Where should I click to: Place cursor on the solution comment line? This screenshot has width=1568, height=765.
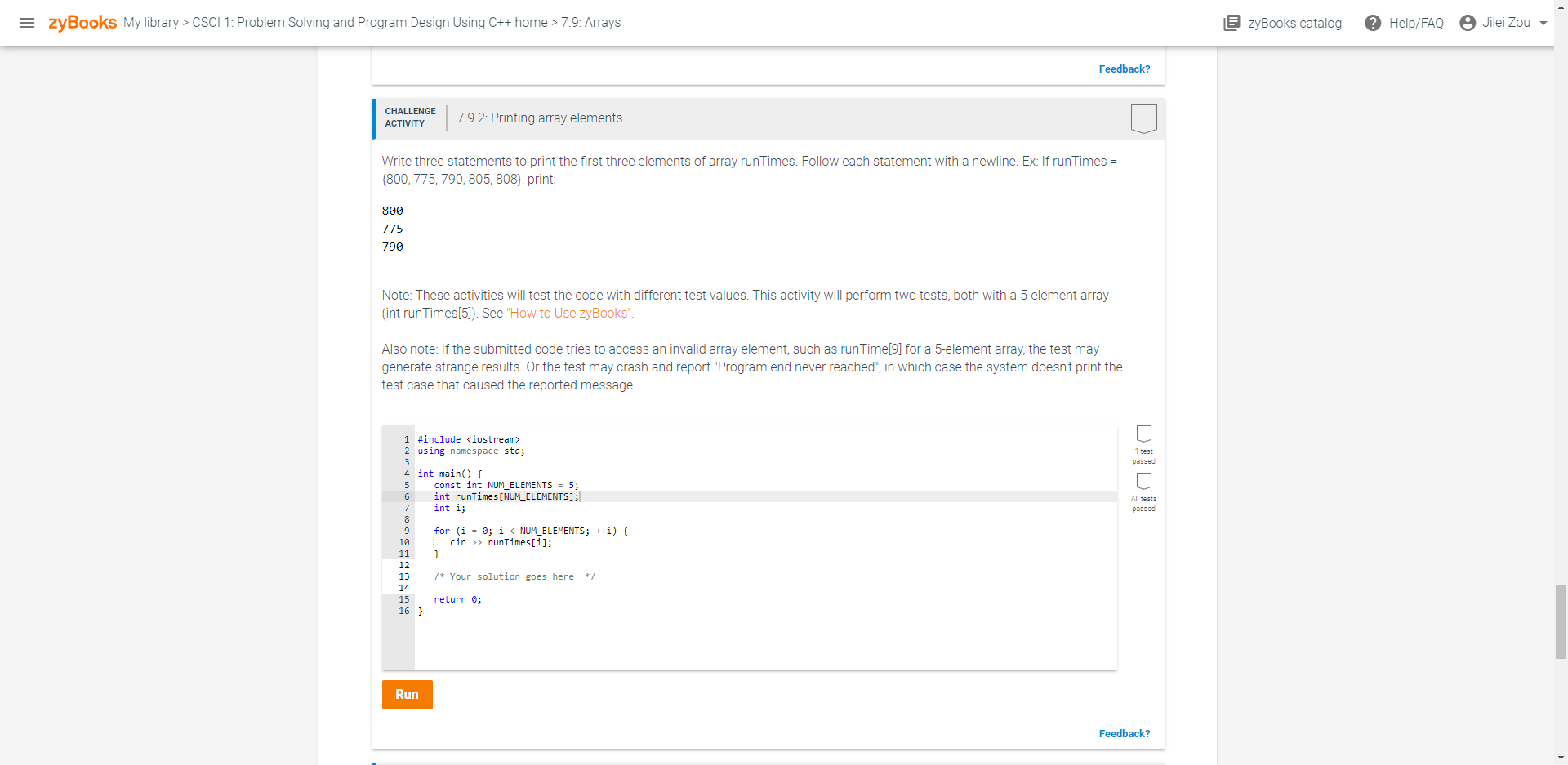tap(514, 576)
